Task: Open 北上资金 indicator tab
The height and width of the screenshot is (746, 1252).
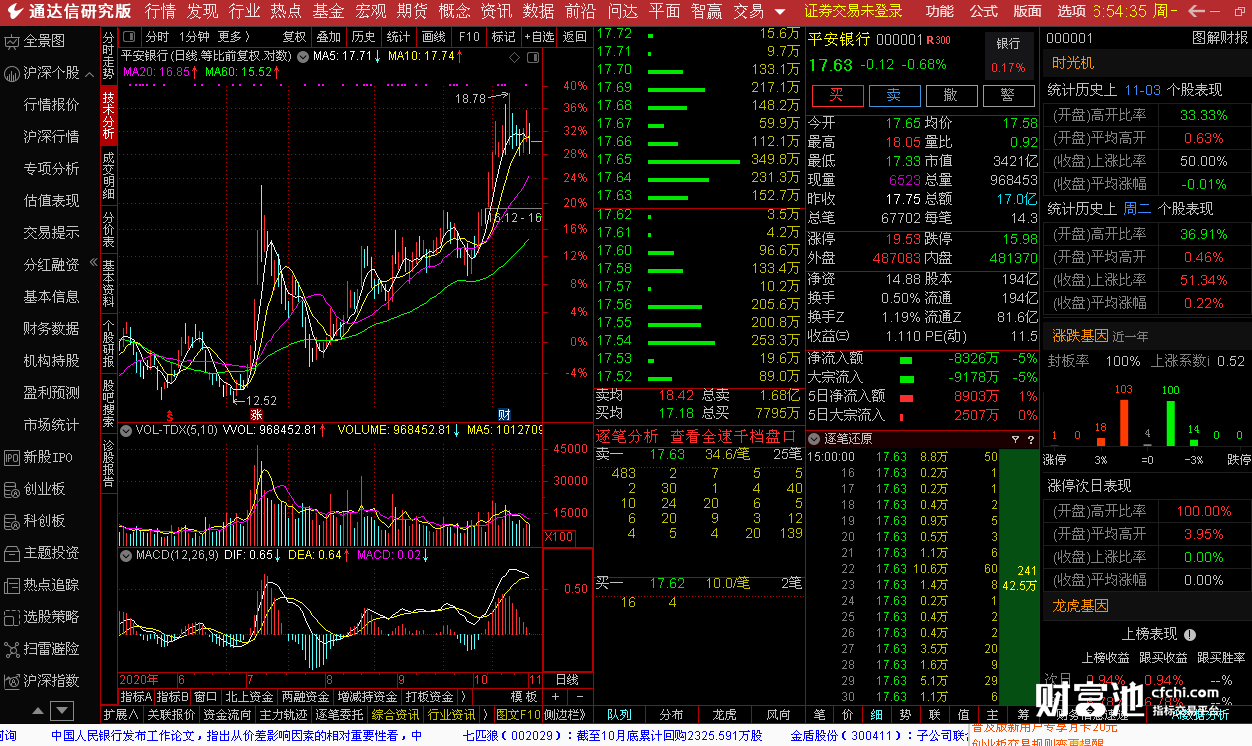Action: [x=249, y=696]
